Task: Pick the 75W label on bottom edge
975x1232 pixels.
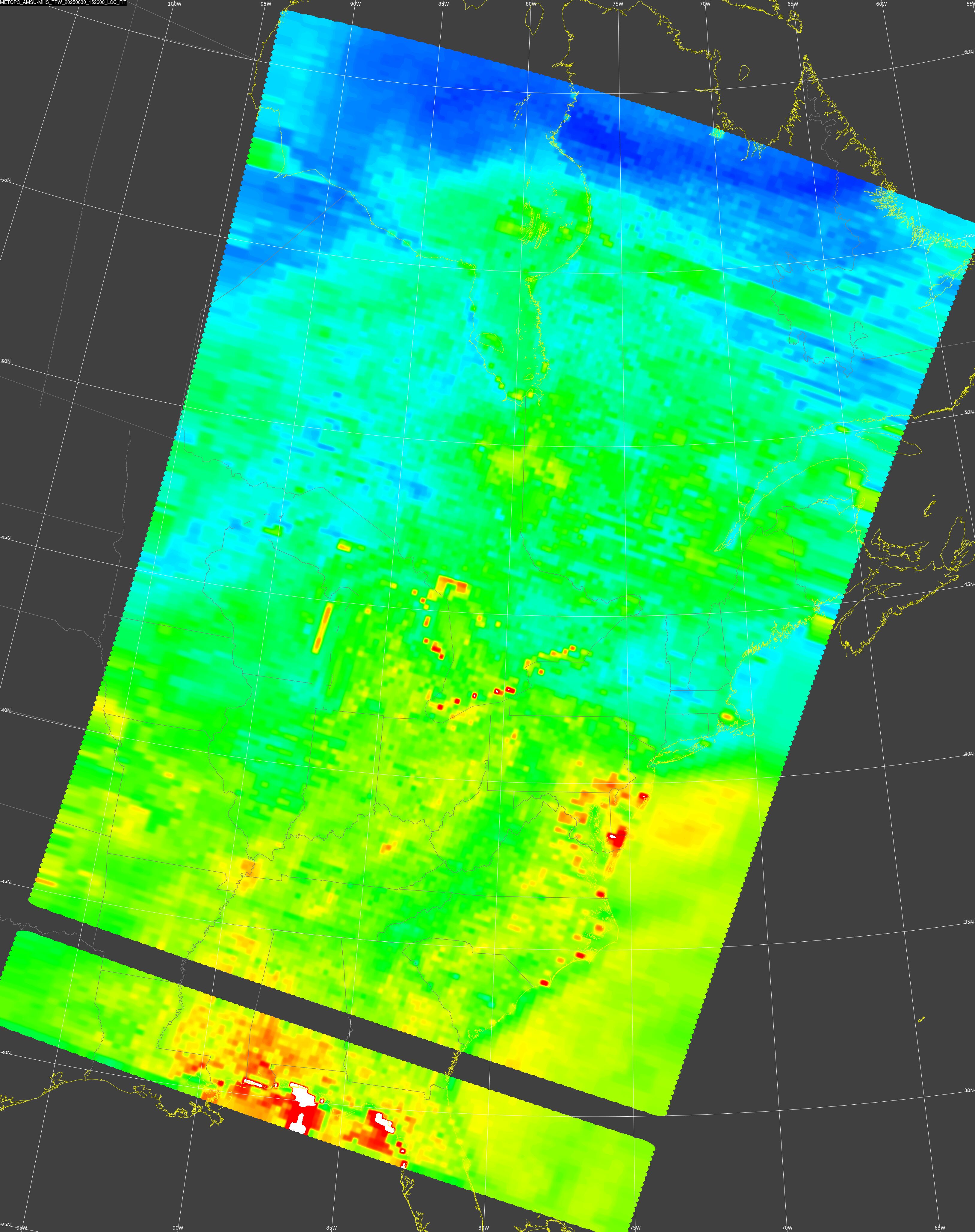Action: 635,1228
